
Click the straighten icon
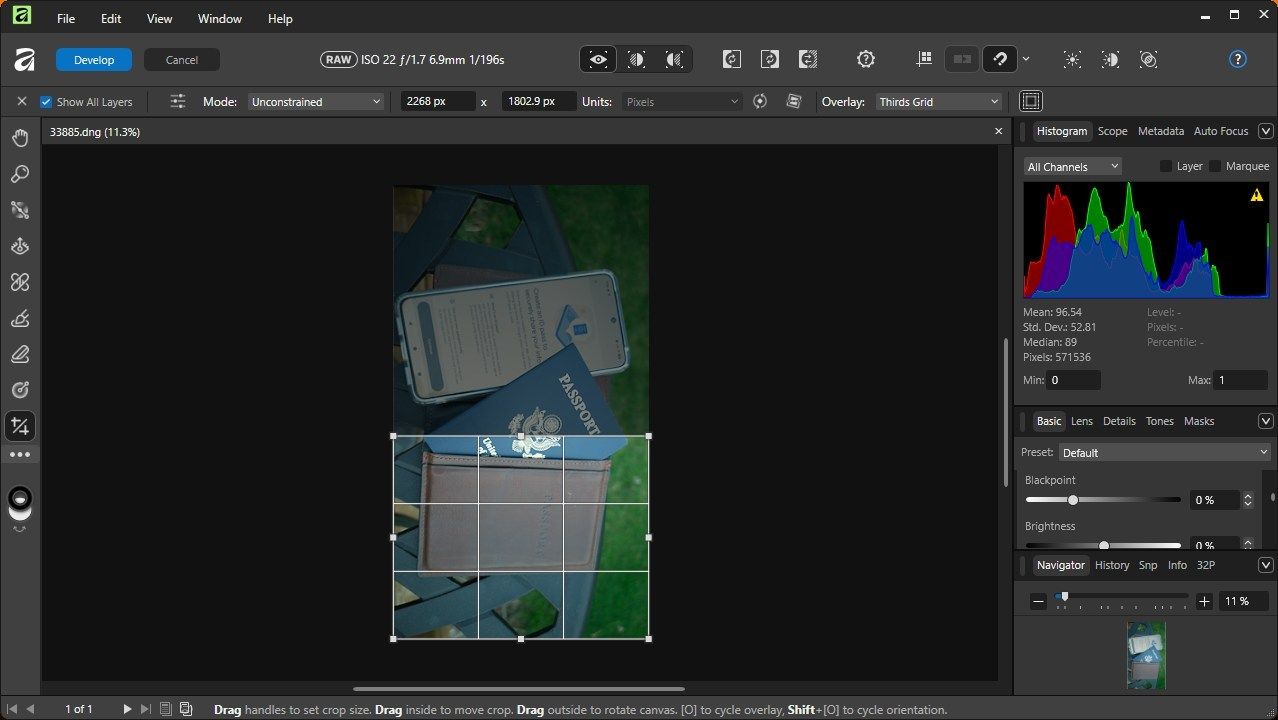point(794,102)
